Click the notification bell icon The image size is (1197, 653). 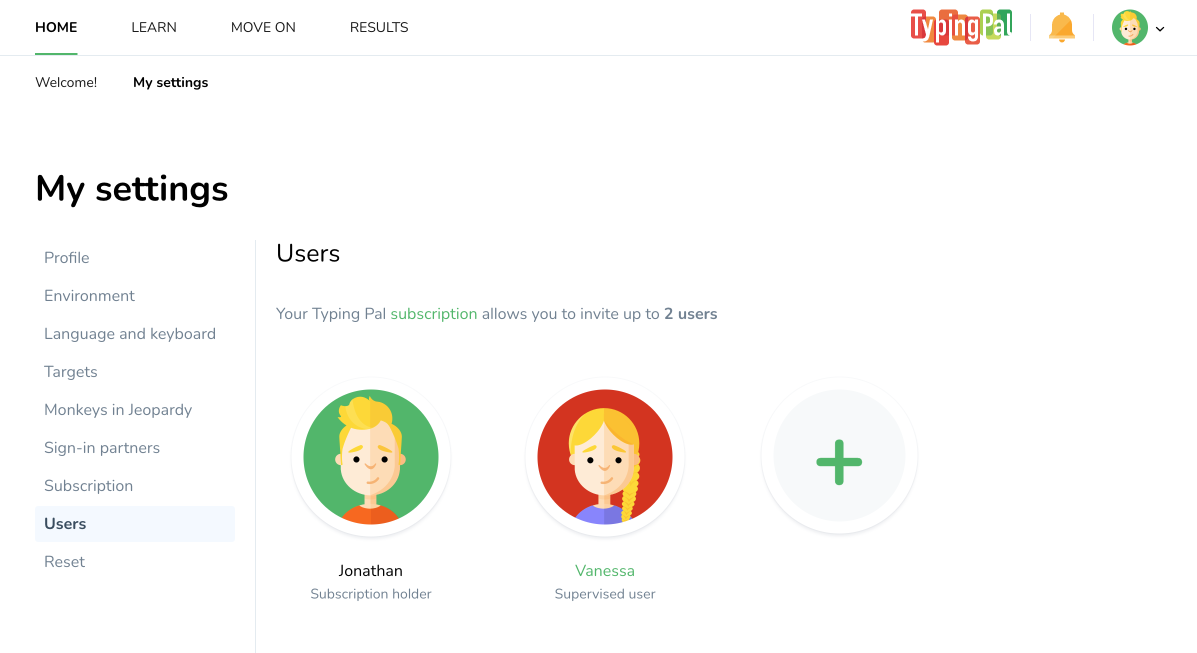point(1061,28)
